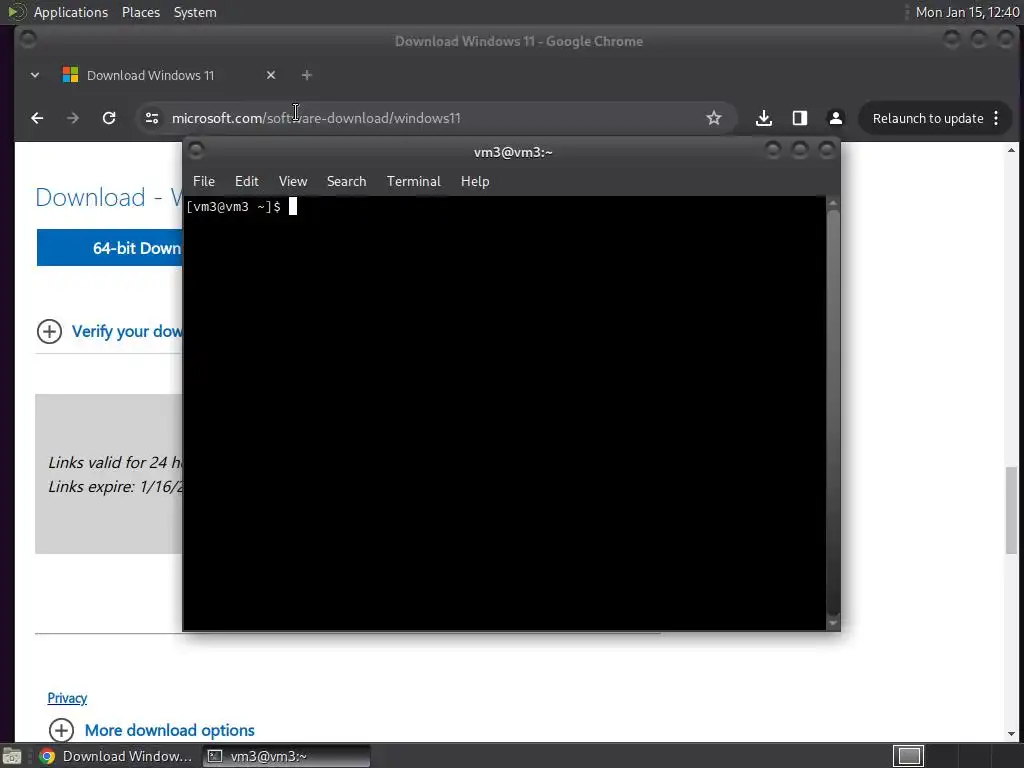This screenshot has width=1024, height=768.
Task: Expand More download options
Action: [x=152, y=729]
